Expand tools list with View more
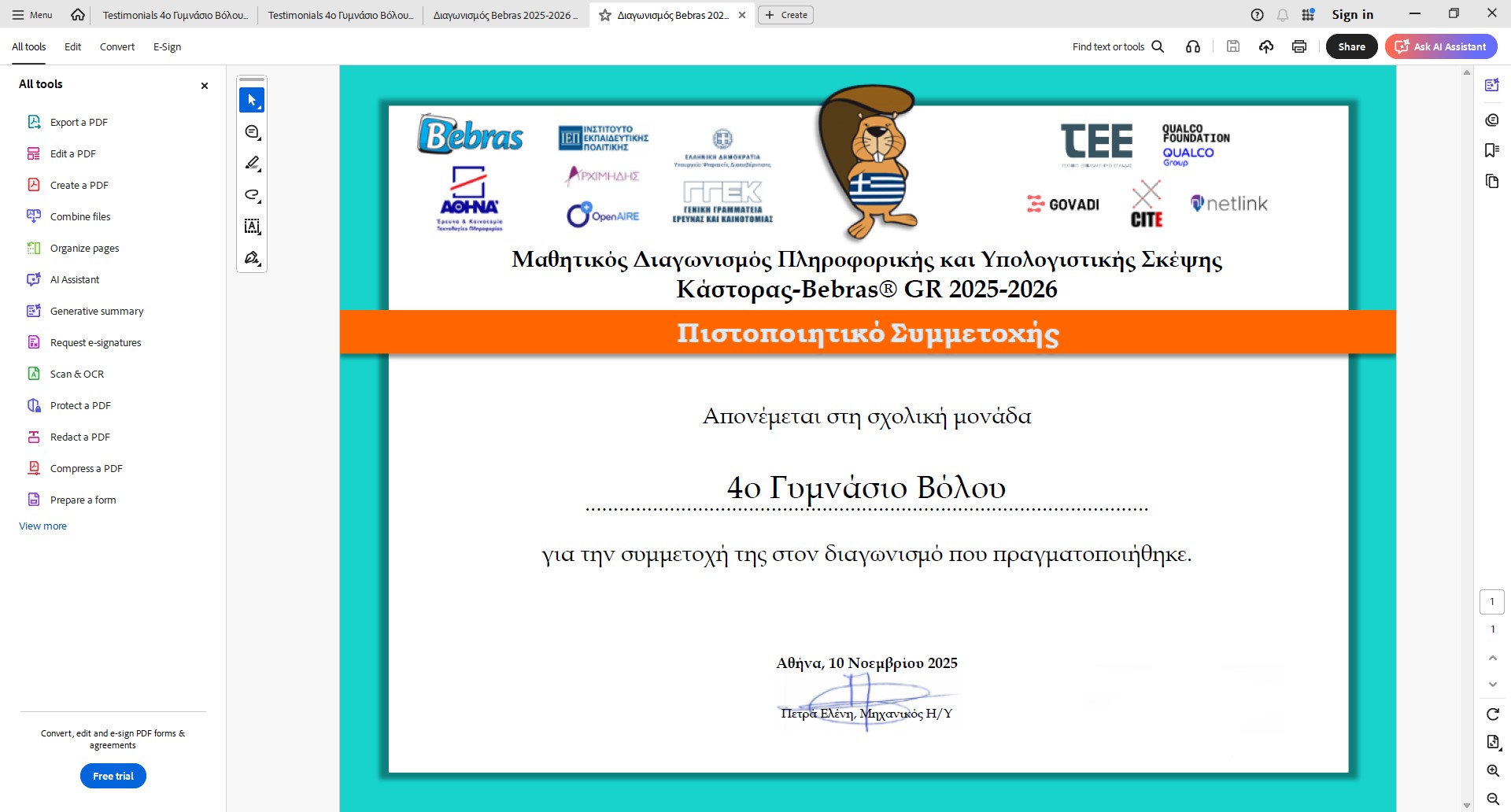The height and width of the screenshot is (812, 1511). 42,526
